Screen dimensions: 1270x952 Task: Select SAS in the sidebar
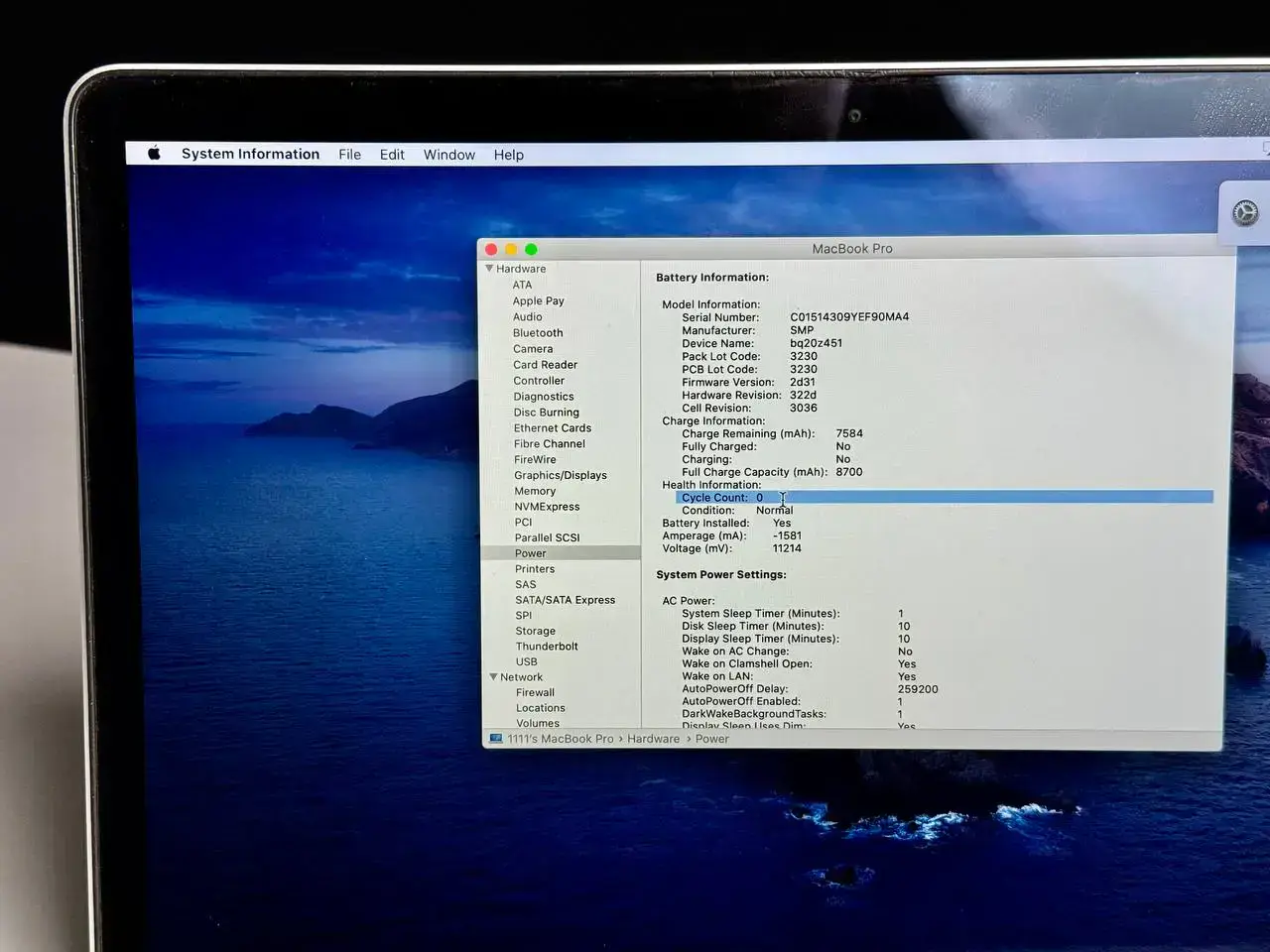(x=525, y=584)
